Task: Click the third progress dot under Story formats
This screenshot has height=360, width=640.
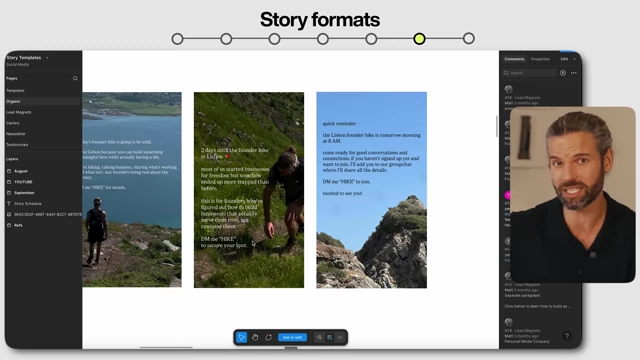Action: click(274, 39)
